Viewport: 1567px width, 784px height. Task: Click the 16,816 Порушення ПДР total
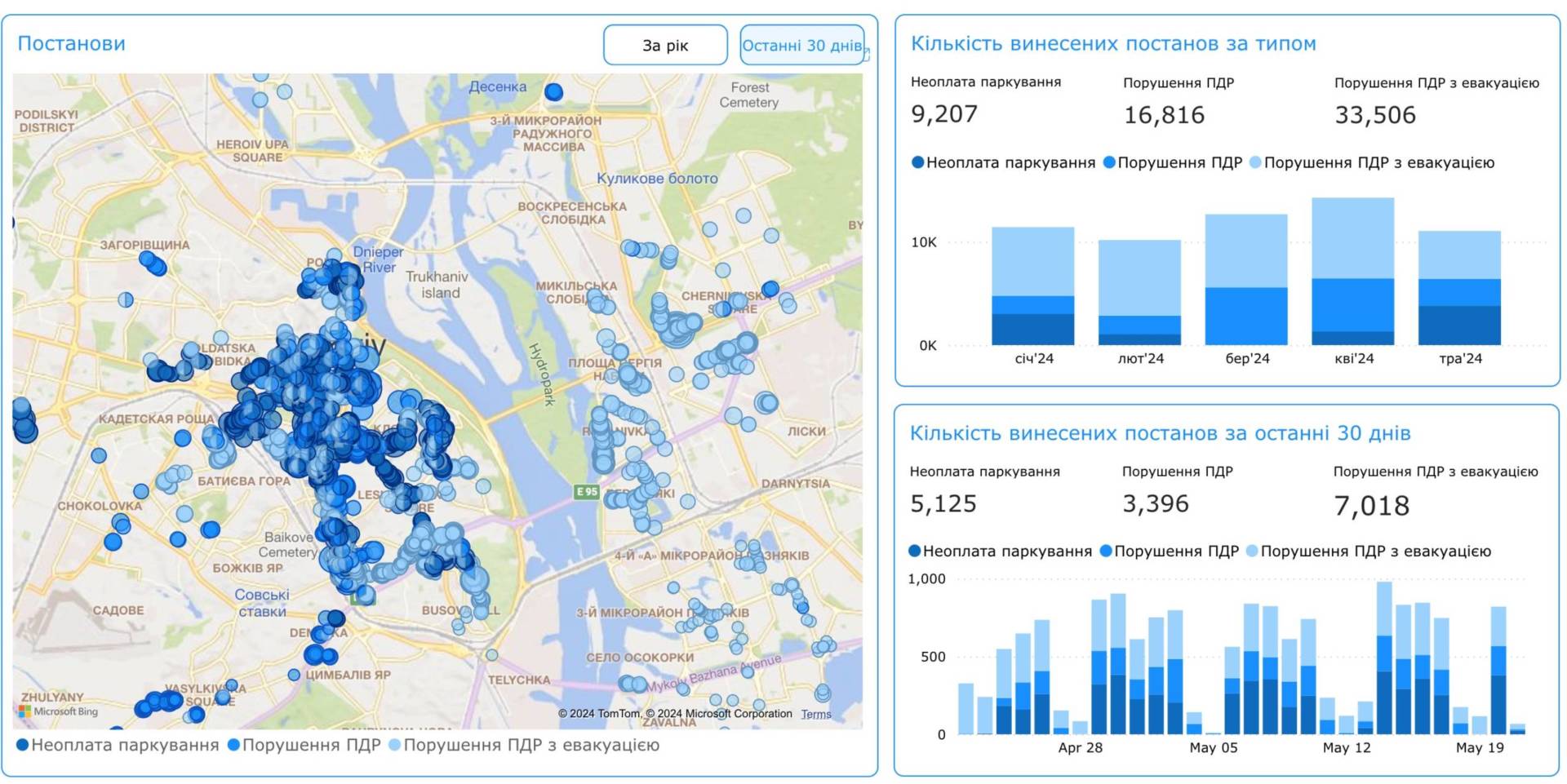1164,115
